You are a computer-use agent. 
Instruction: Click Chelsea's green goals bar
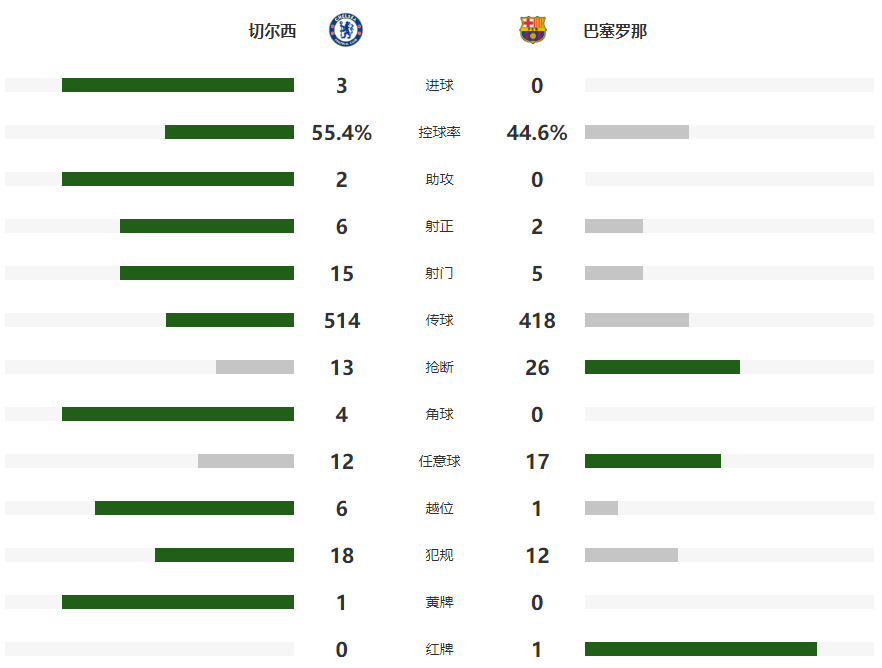(178, 85)
